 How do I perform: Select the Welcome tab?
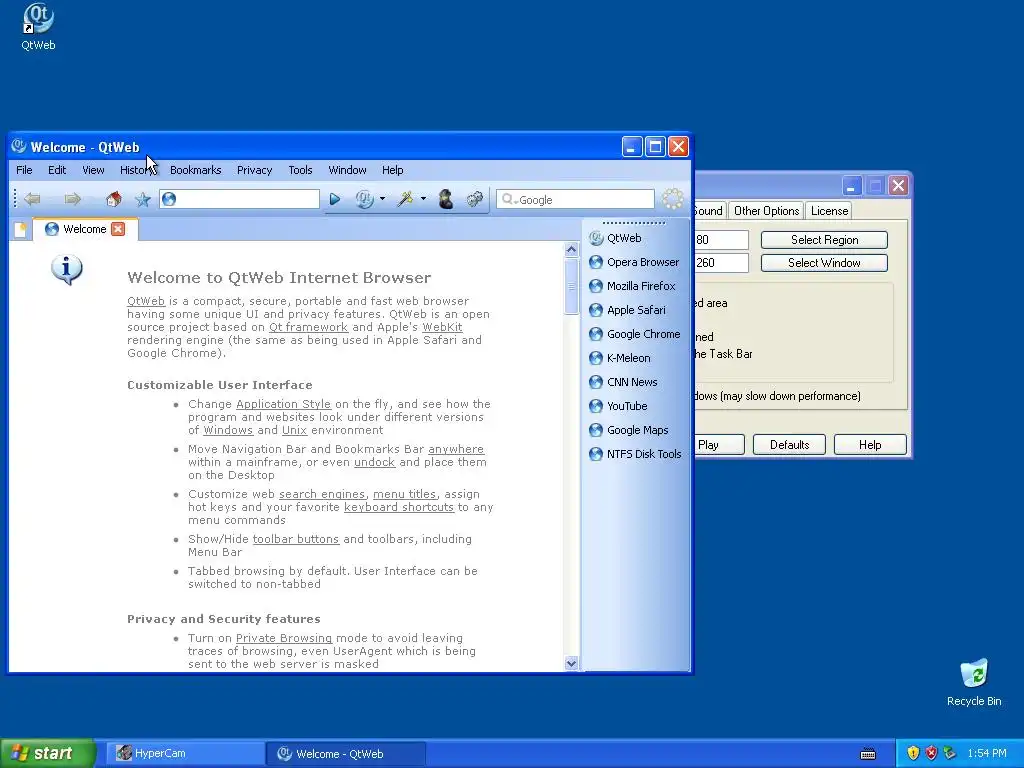click(x=85, y=229)
